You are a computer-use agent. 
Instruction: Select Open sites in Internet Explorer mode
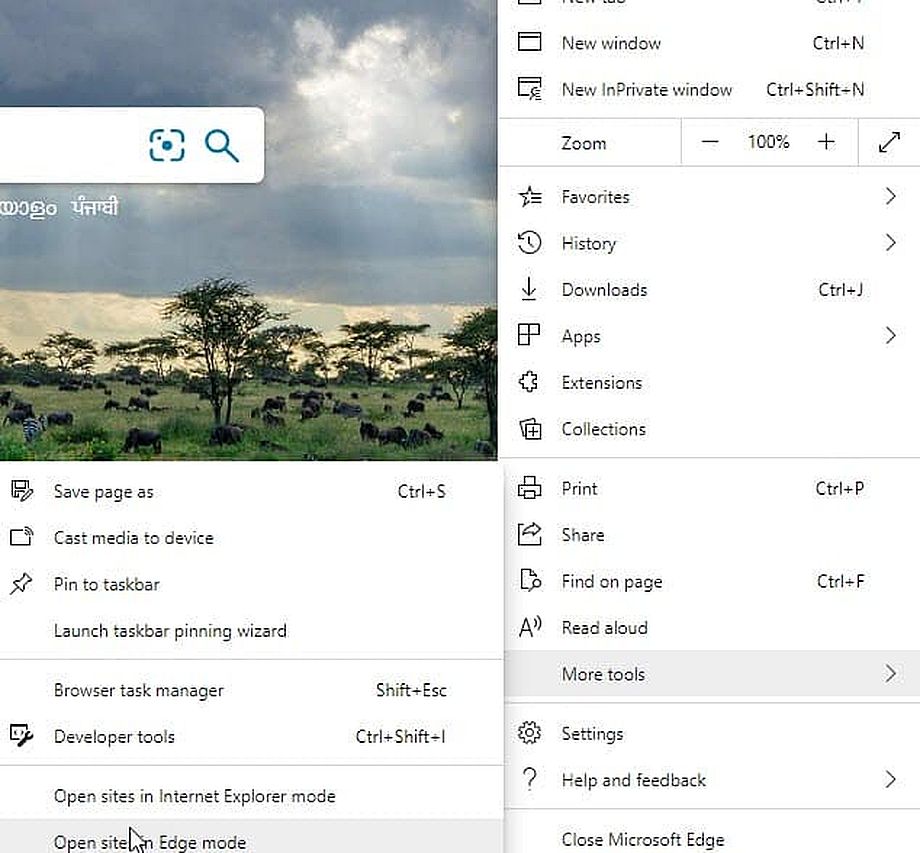[194, 796]
